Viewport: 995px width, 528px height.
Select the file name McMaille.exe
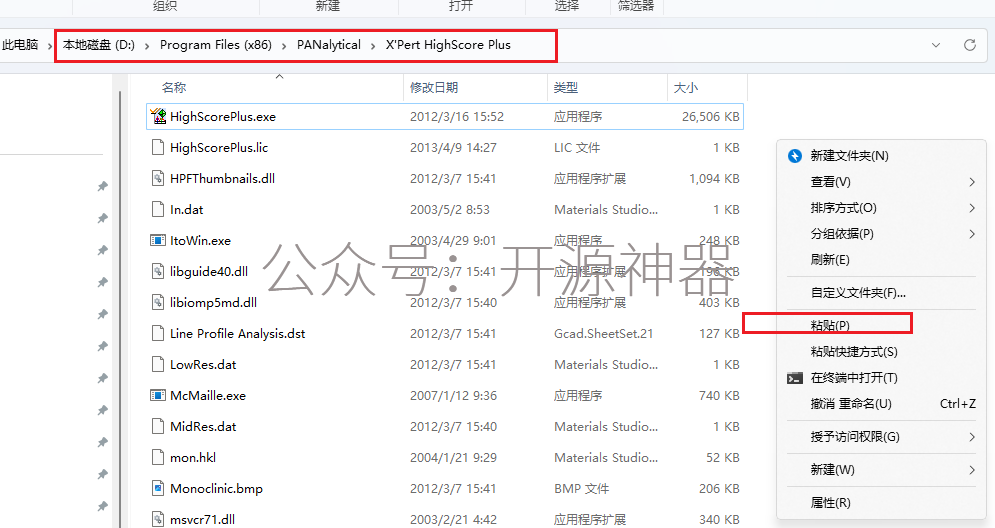click(x=208, y=396)
